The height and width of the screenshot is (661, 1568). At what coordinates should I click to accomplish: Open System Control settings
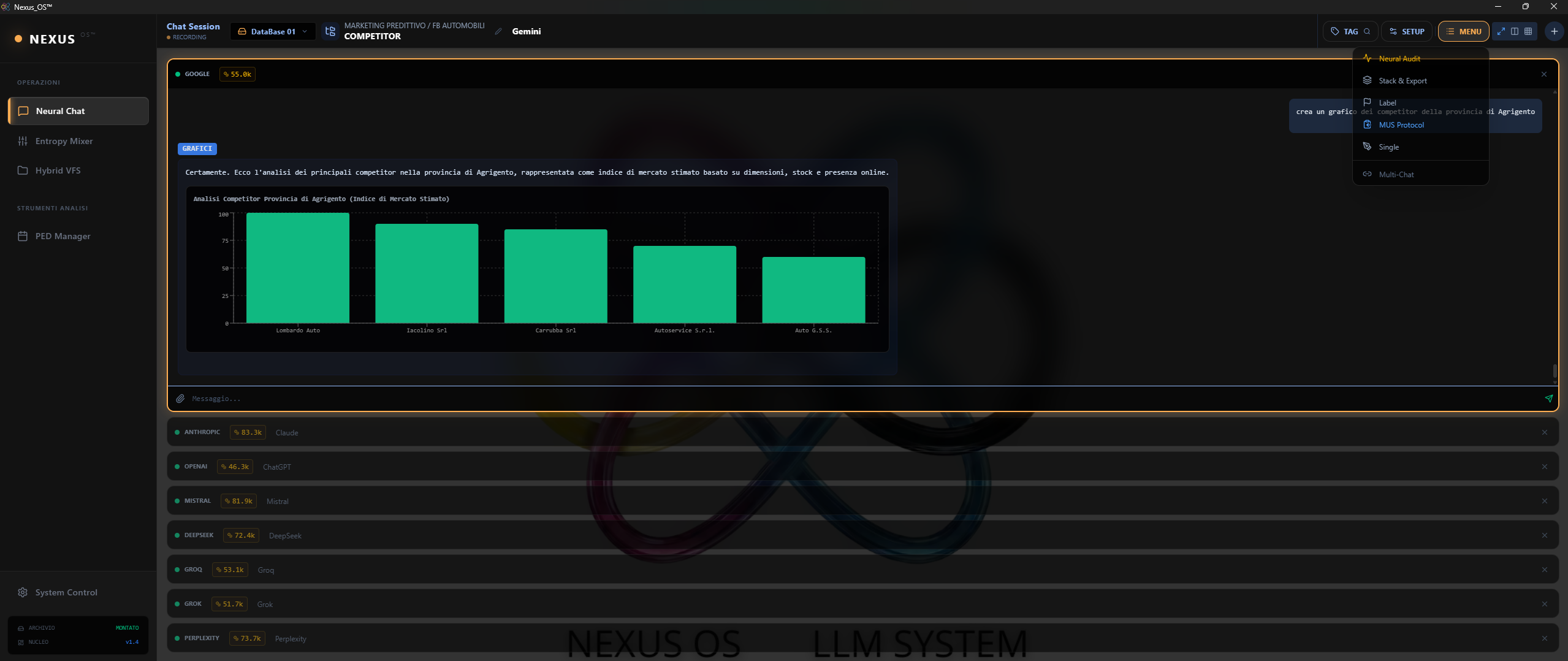point(78,592)
